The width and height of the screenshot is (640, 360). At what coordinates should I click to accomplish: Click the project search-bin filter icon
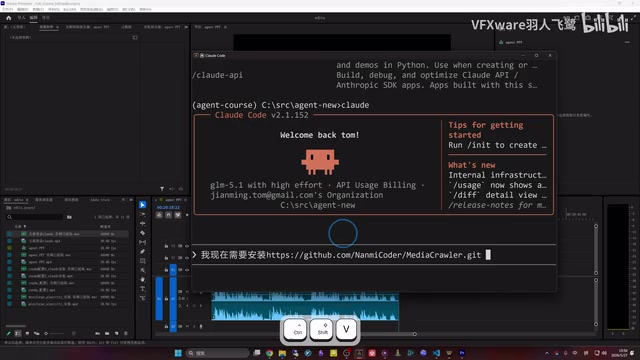69,217
